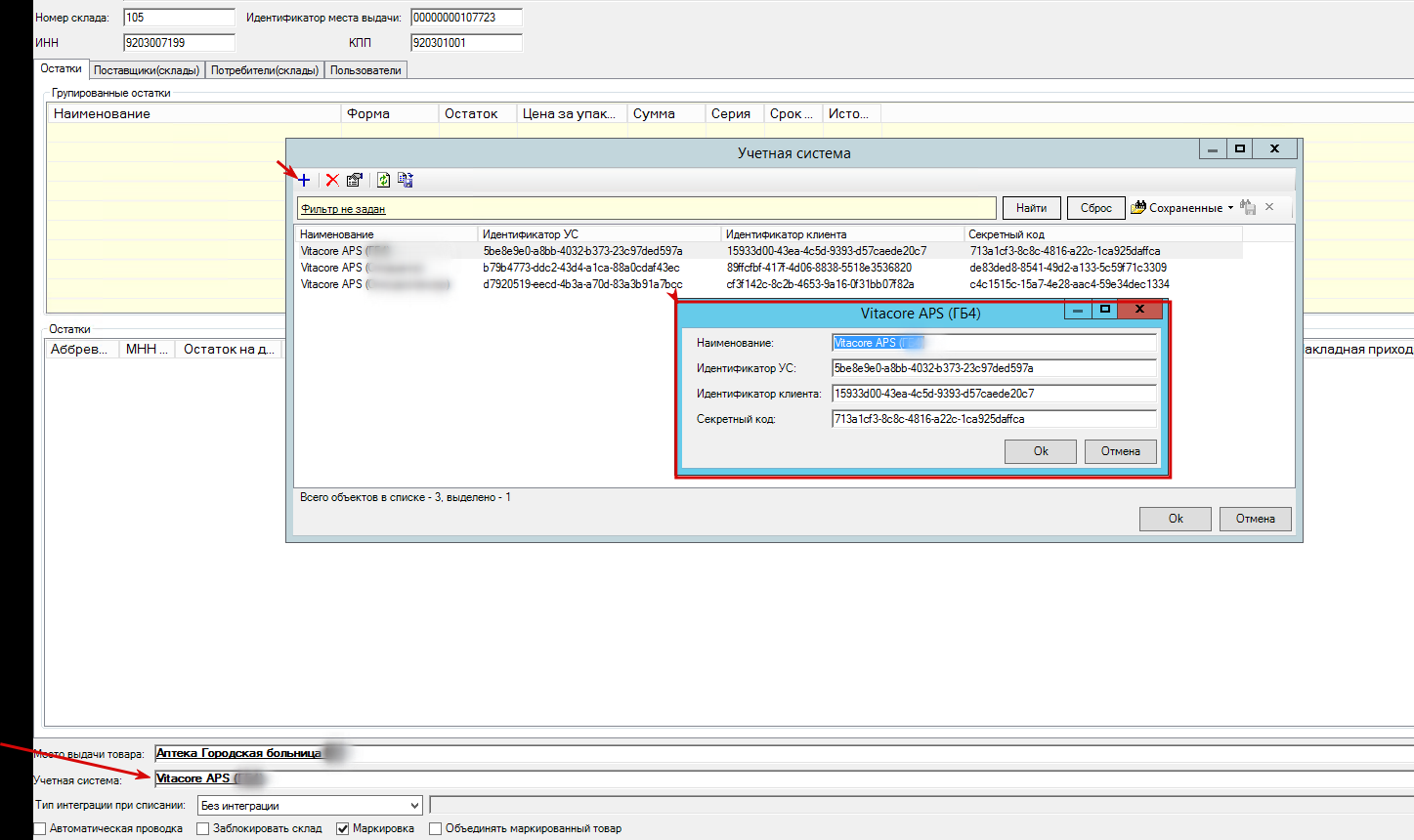Click Отмена in the Учетная система window
This screenshot has height=840, width=1414.
pos(1256,519)
